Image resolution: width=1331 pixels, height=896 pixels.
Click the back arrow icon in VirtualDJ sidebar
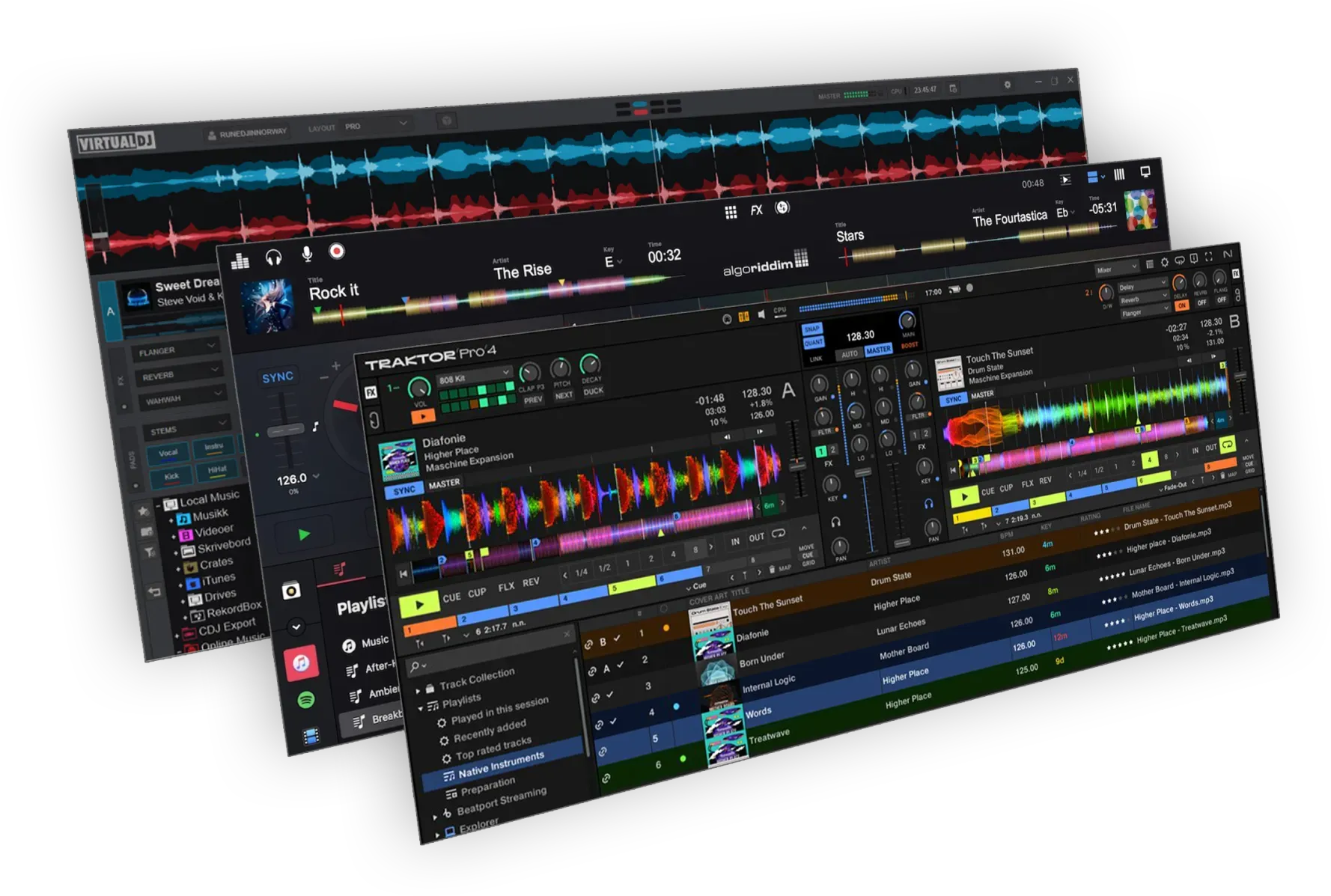point(154,591)
